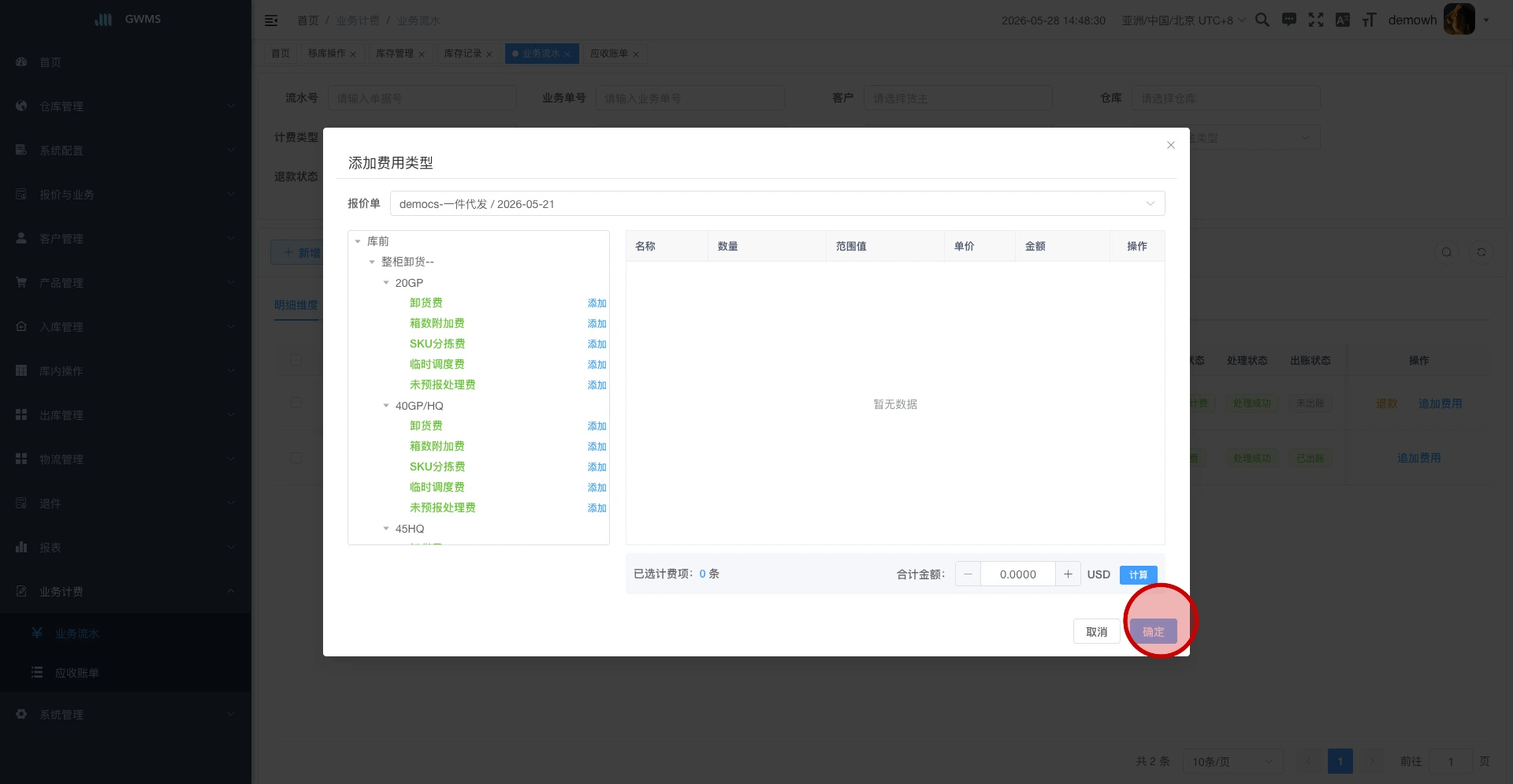Switch to the 库存管理 tab
Screen dimensions: 1513x784
(x=400, y=54)
